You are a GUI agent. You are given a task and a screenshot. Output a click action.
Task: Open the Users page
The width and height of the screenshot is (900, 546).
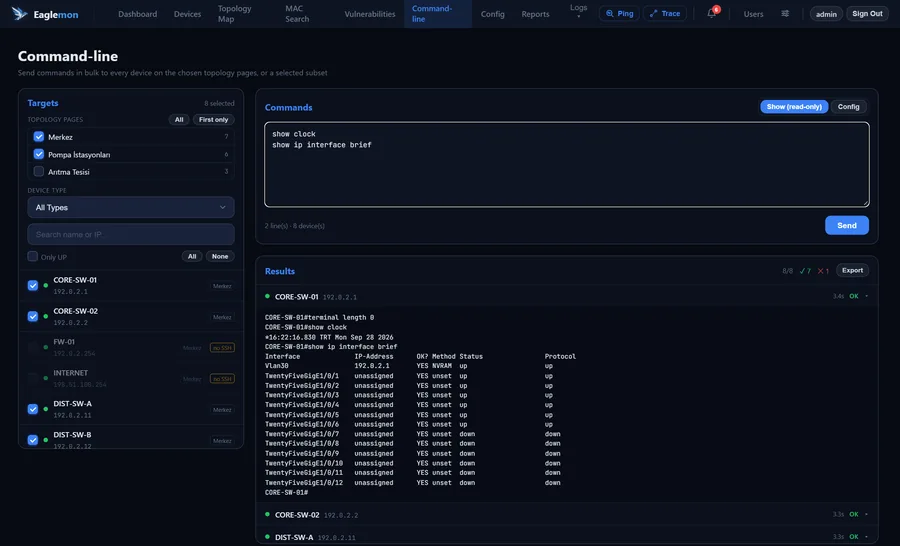pyautogui.click(x=753, y=14)
